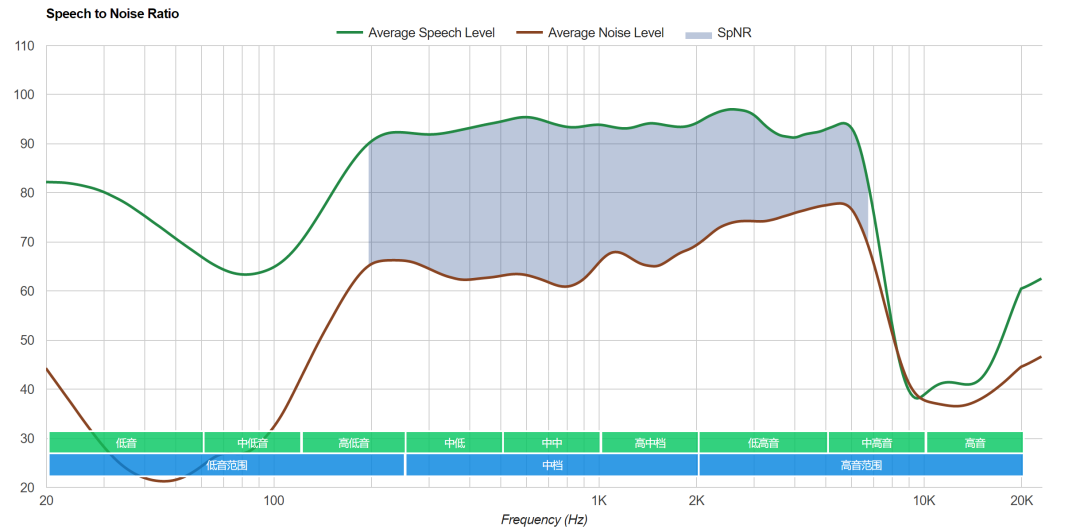Select the blue 高音范围 range bar
1080x529 pixels.
pyautogui.click(x=861, y=465)
